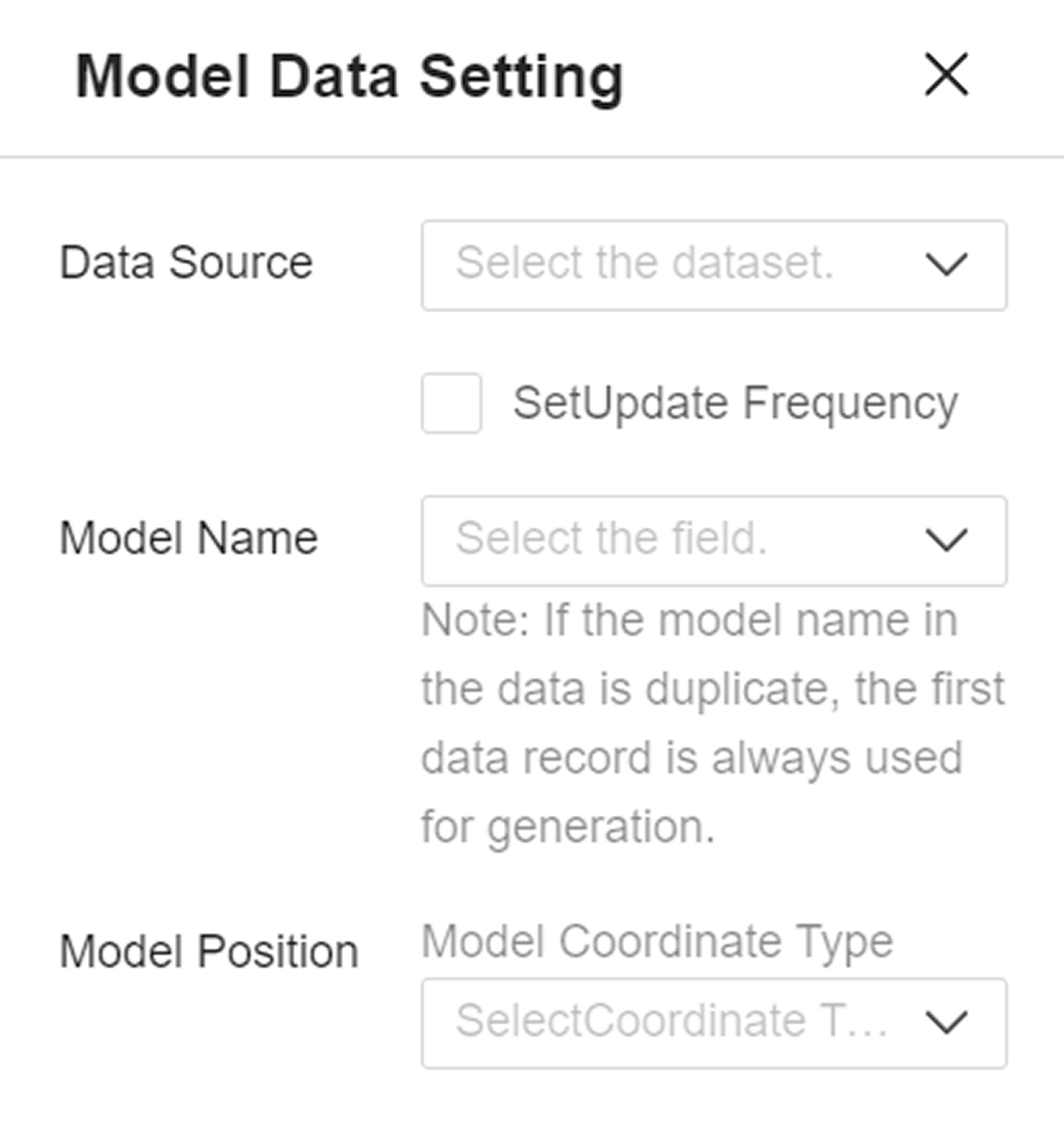
Task: Click the dismiss icon beside the dialog title
Action: (x=947, y=77)
